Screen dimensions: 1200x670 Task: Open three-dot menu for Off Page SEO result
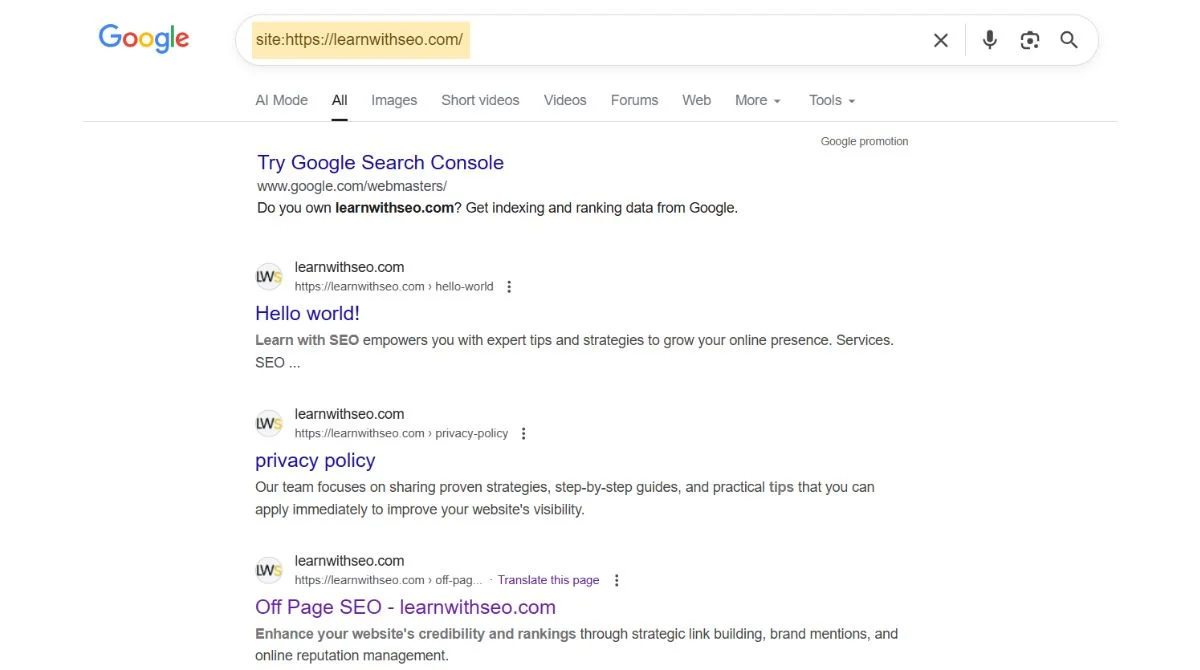coord(616,581)
